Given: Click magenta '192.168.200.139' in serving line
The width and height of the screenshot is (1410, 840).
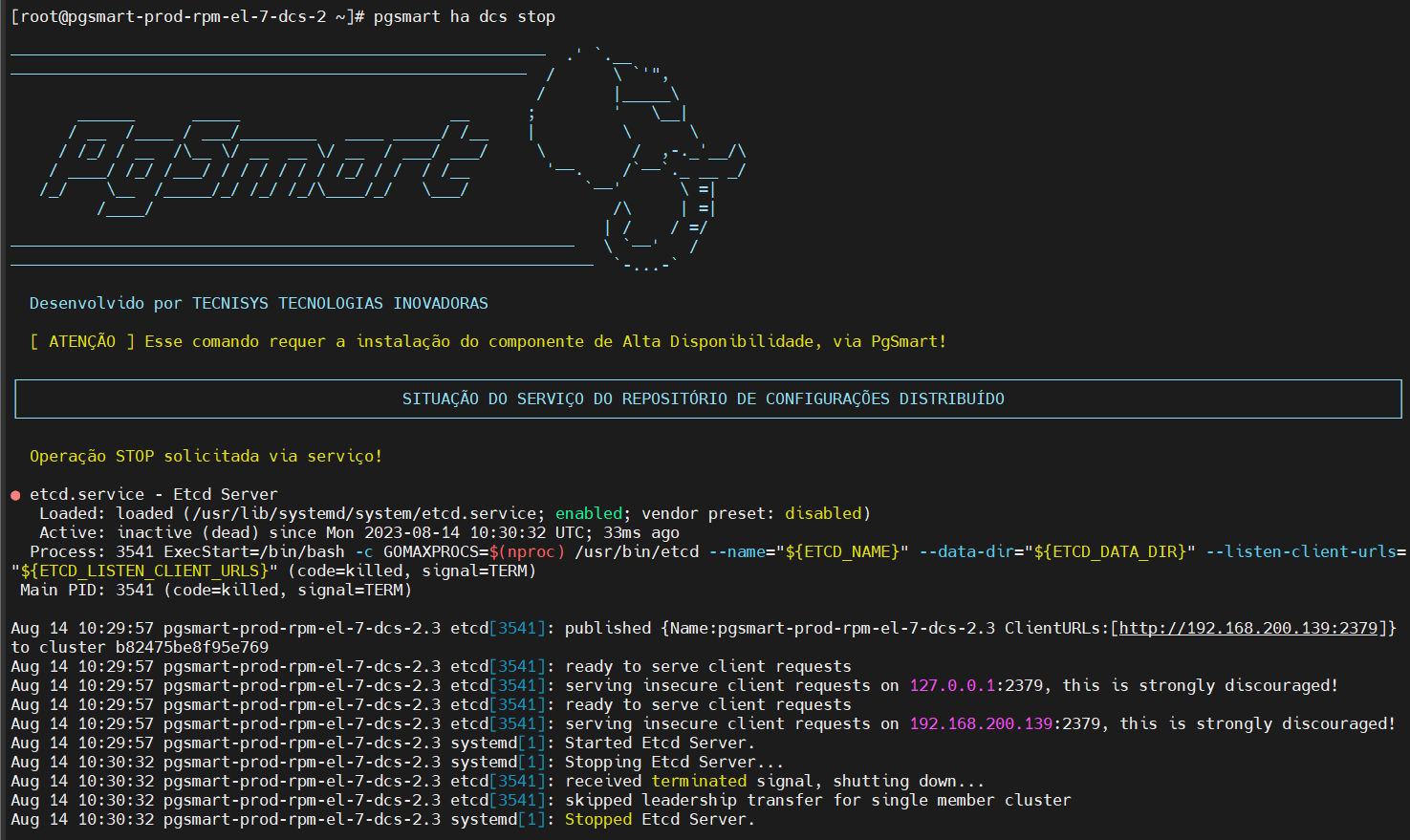Looking at the screenshot, I should [981, 723].
